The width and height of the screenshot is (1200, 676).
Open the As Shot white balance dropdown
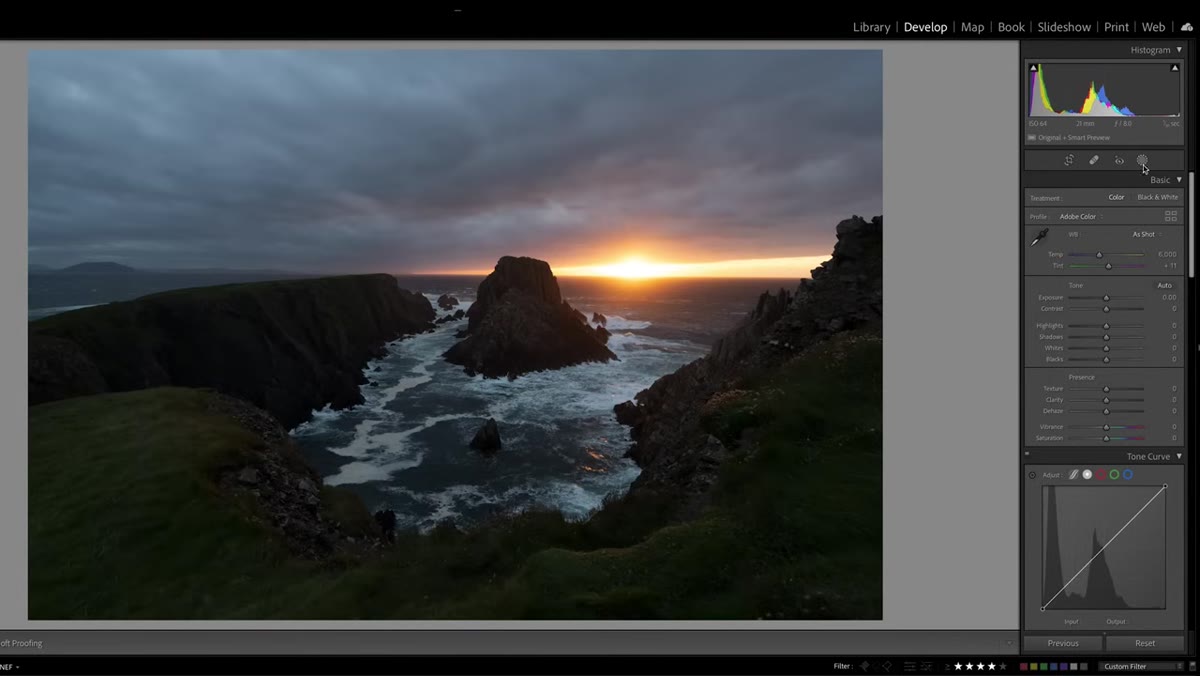(x=1146, y=234)
